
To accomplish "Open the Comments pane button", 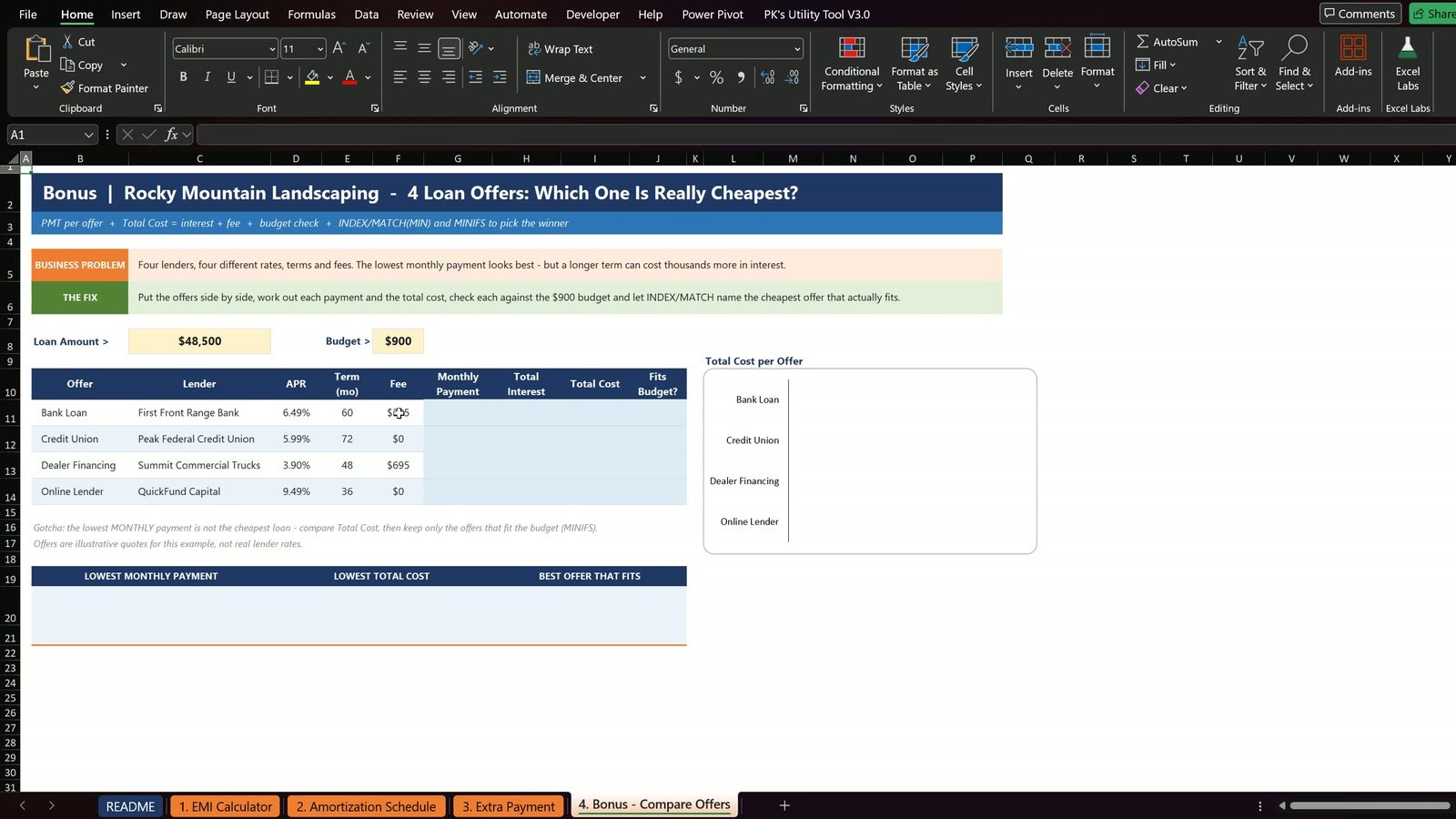I will click(x=1360, y=14).
